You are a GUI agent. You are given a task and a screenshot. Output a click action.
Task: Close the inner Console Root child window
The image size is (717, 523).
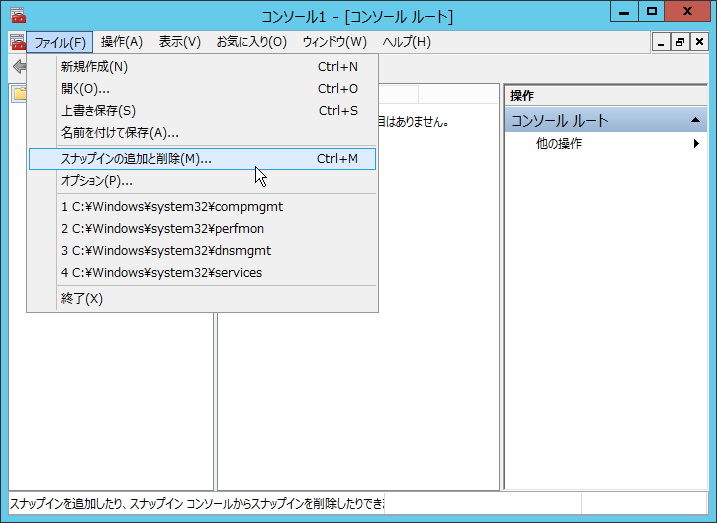coord(697,42)
